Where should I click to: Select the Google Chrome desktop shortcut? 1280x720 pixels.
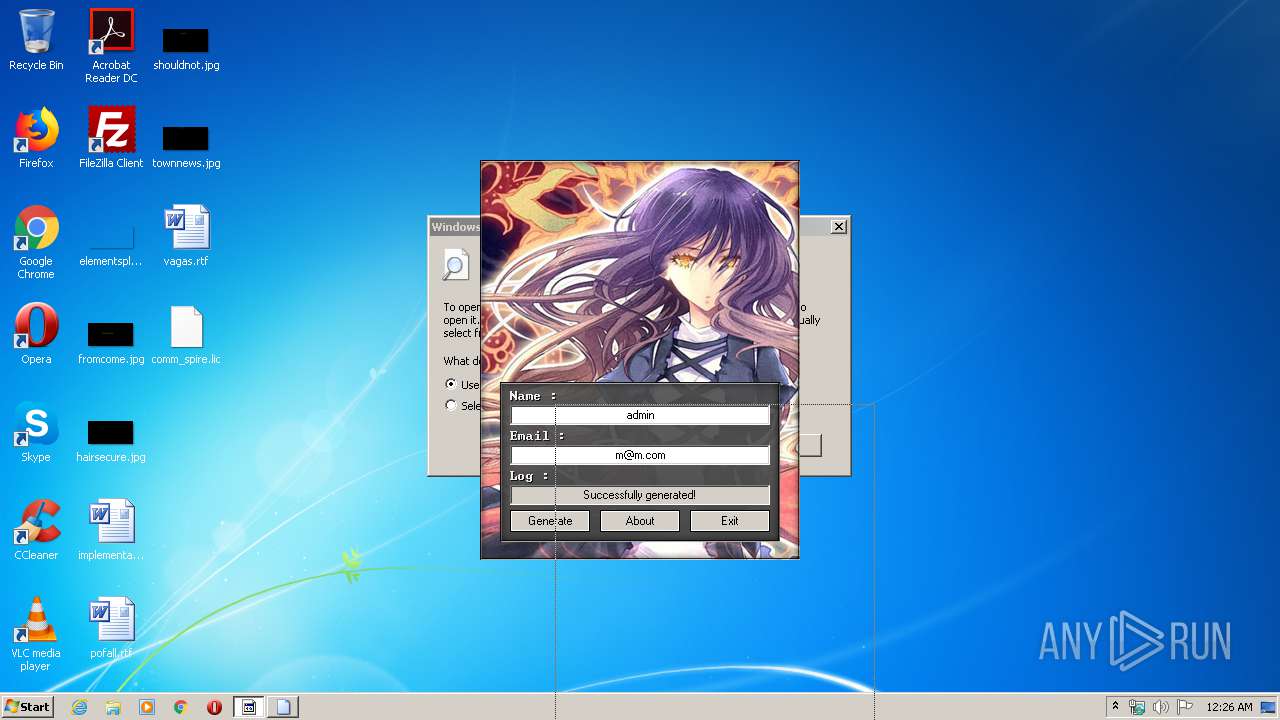36,242
